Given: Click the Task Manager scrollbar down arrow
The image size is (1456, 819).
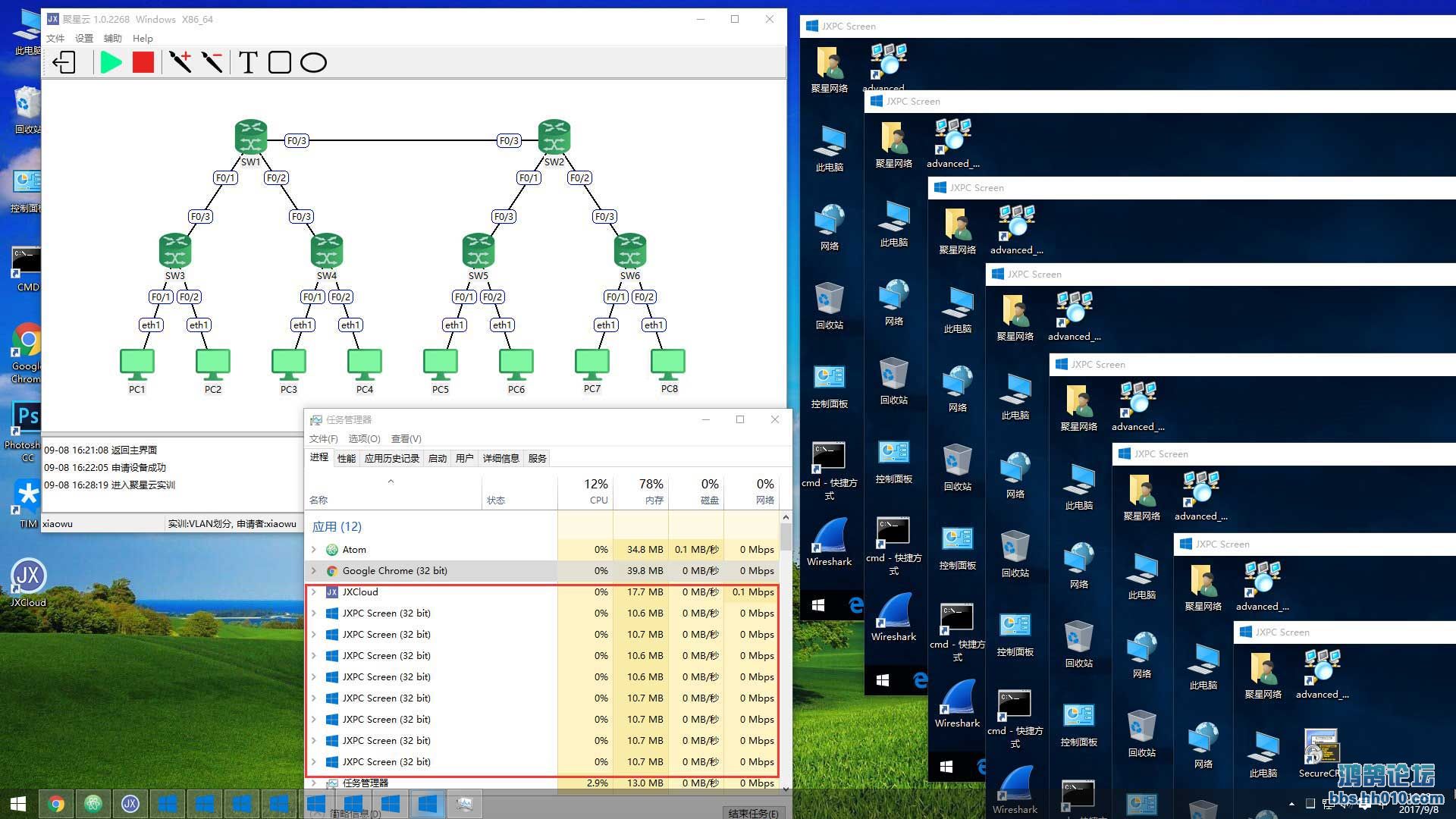Looking at the screenshot, I should [786, 789].
